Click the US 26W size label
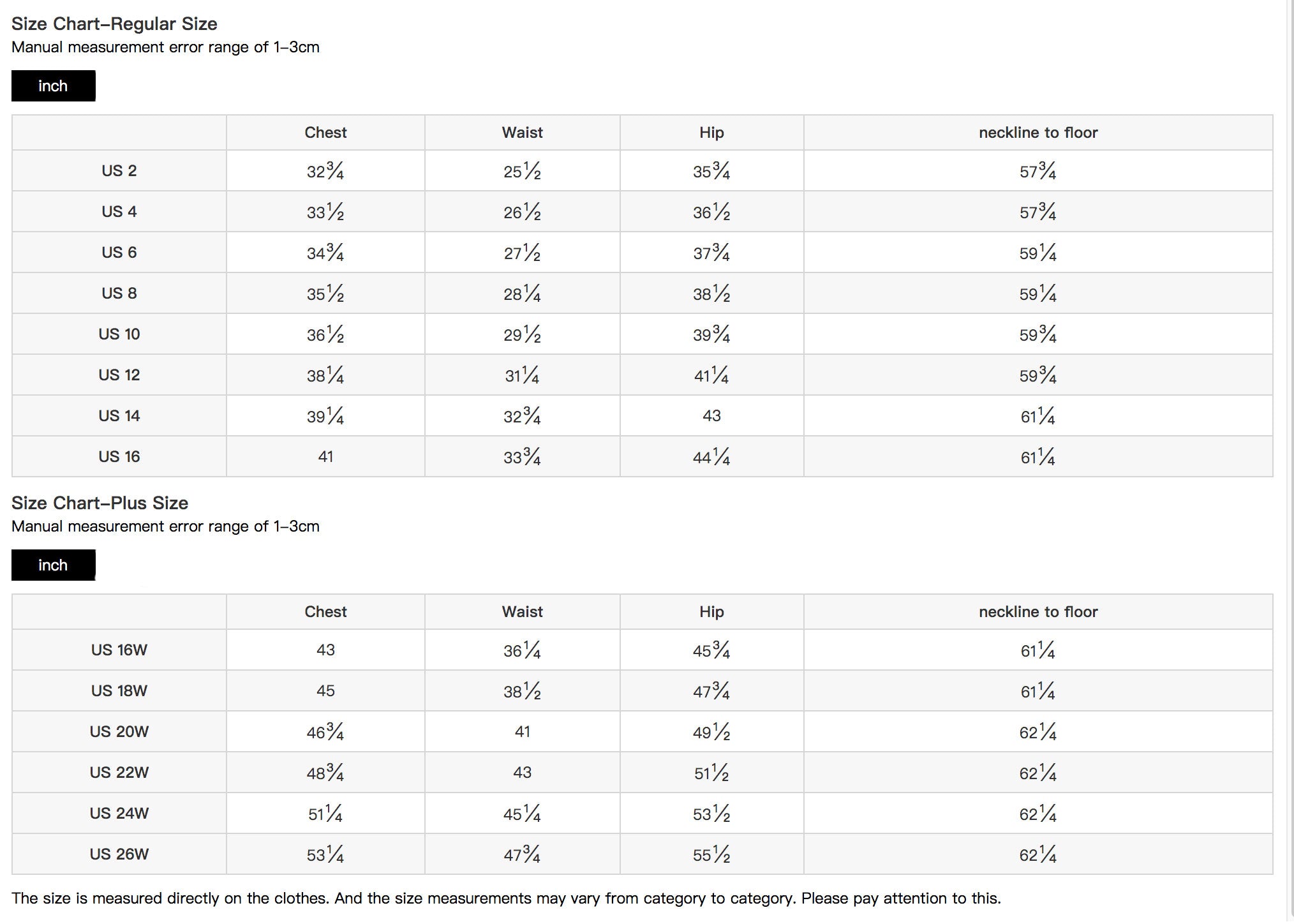Viewport: 1294px width, 924px height. (x=119, y=854)
